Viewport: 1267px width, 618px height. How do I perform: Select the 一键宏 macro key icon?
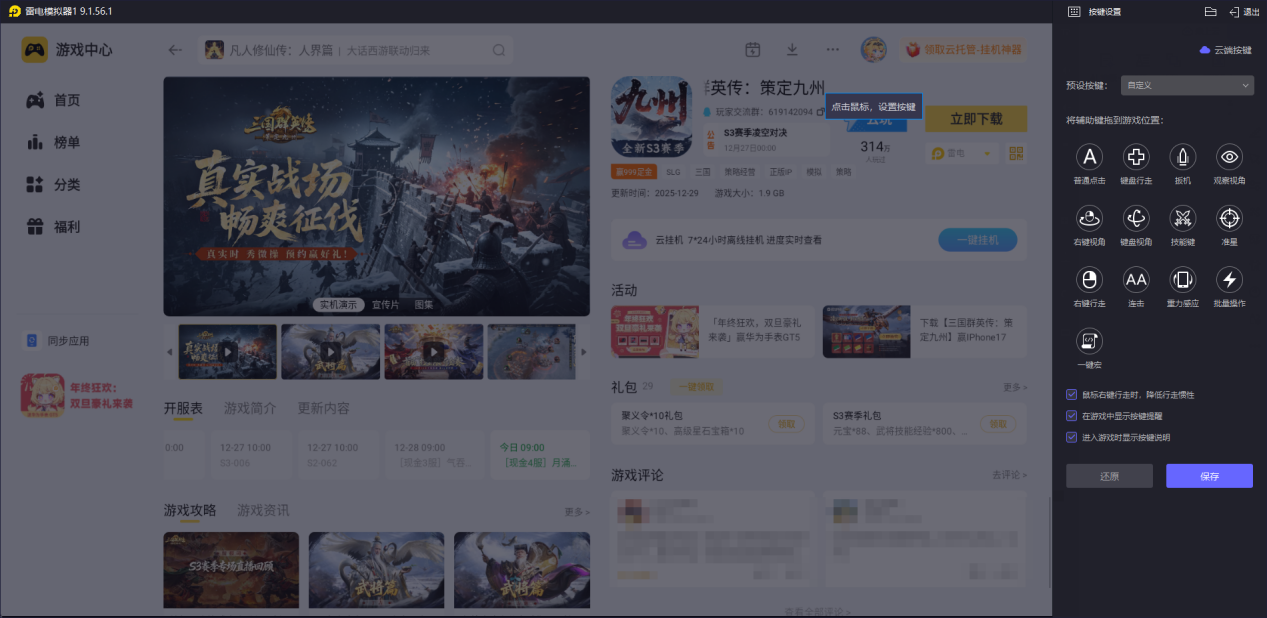[1089, 341]
